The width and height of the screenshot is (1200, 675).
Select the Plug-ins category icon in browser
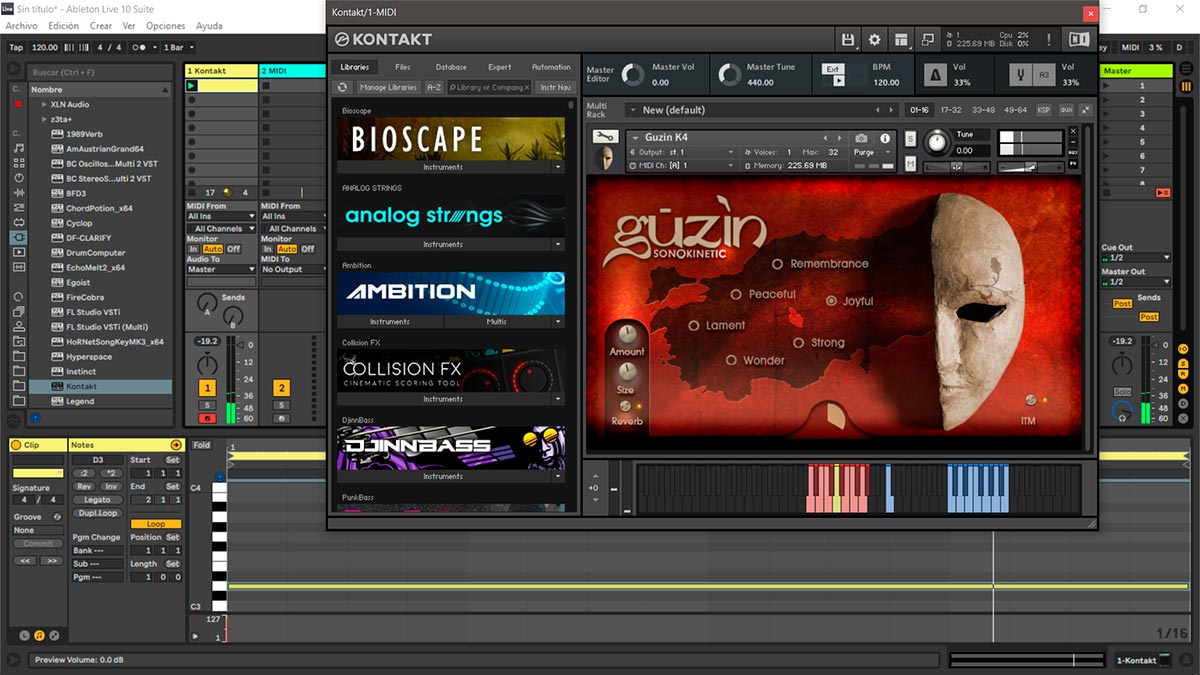[x=19, y=237]
